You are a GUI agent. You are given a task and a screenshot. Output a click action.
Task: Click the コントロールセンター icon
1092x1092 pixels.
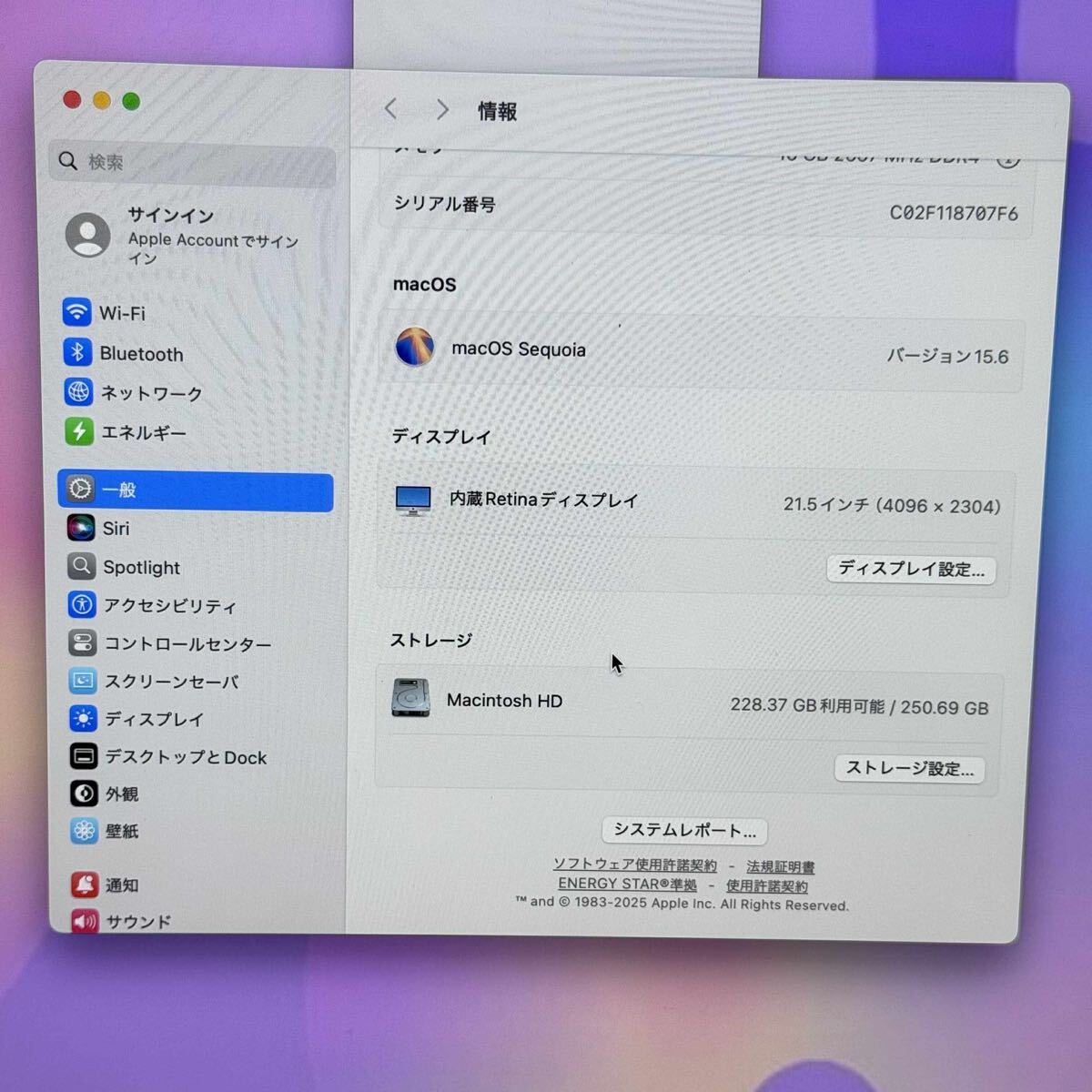pos(82,642)
